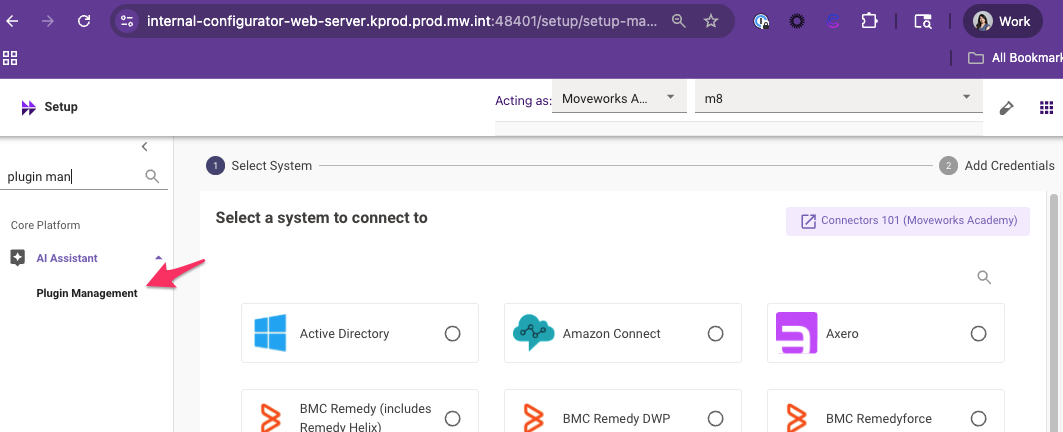Collapse the left sidebar with chevron

tap(144, 146)
